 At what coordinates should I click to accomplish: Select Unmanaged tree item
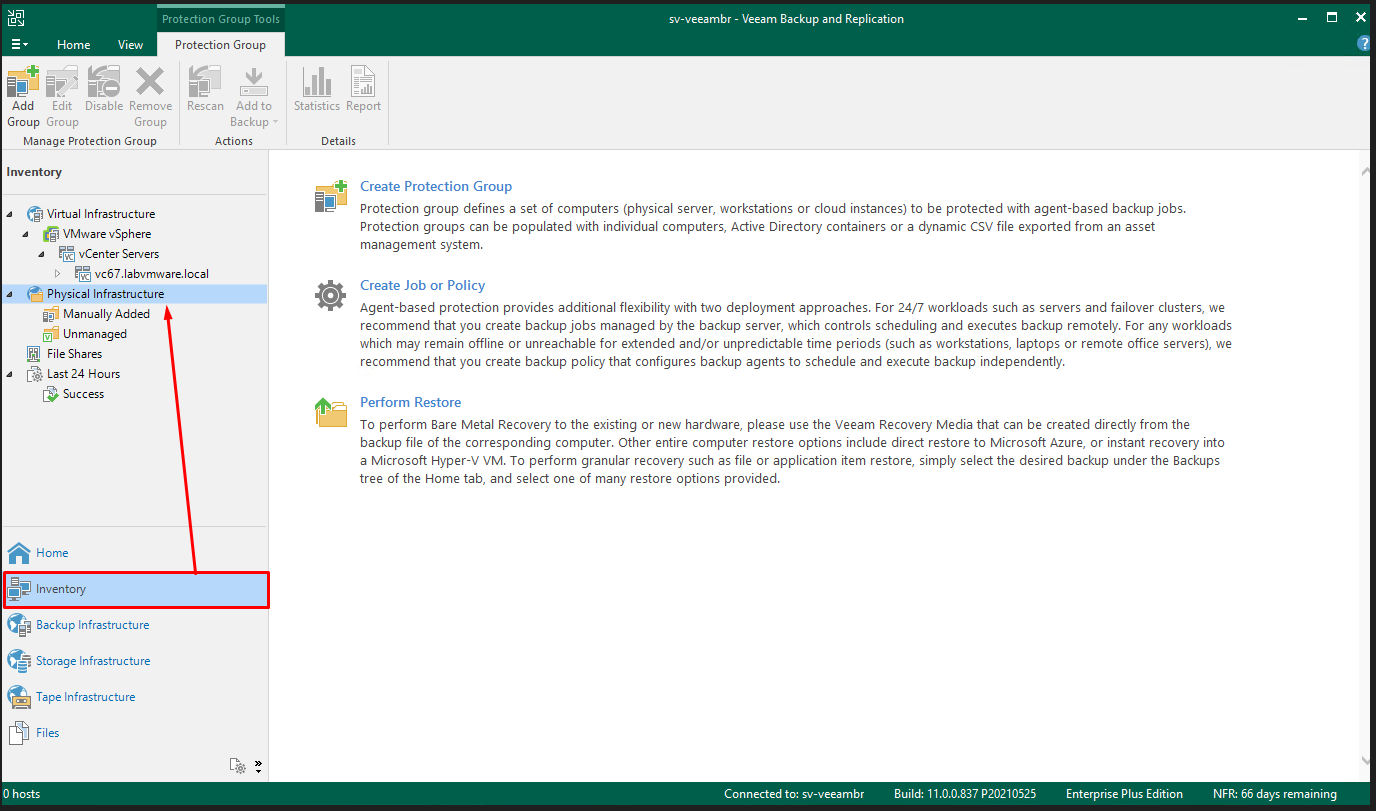(95, 334)
